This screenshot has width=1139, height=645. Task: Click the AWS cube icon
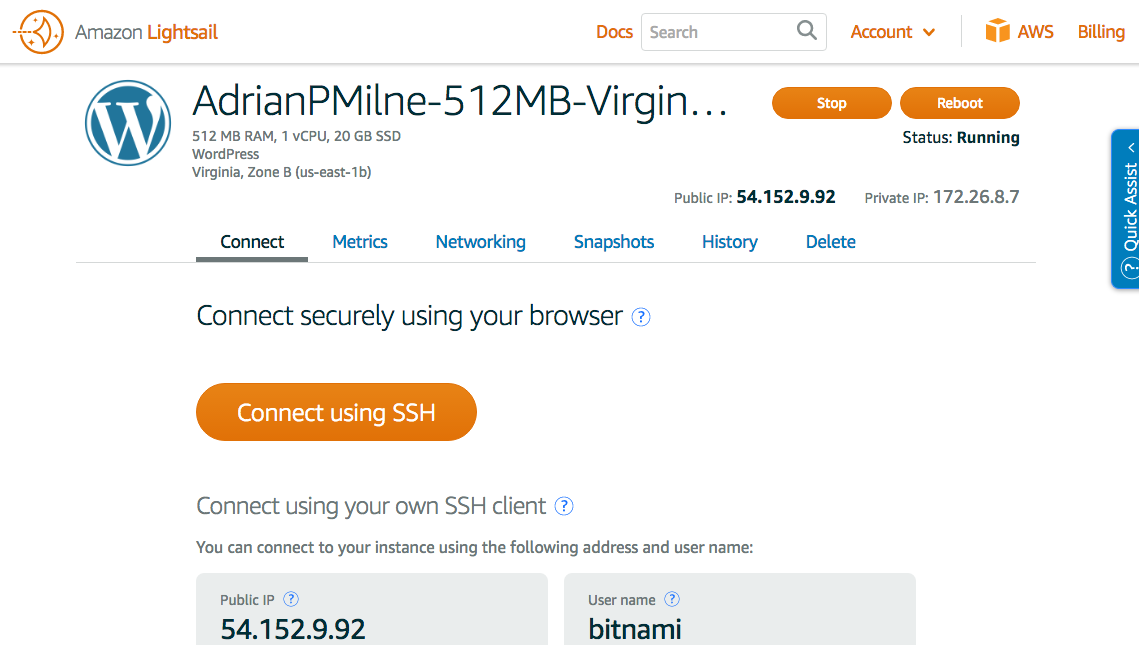997,31
